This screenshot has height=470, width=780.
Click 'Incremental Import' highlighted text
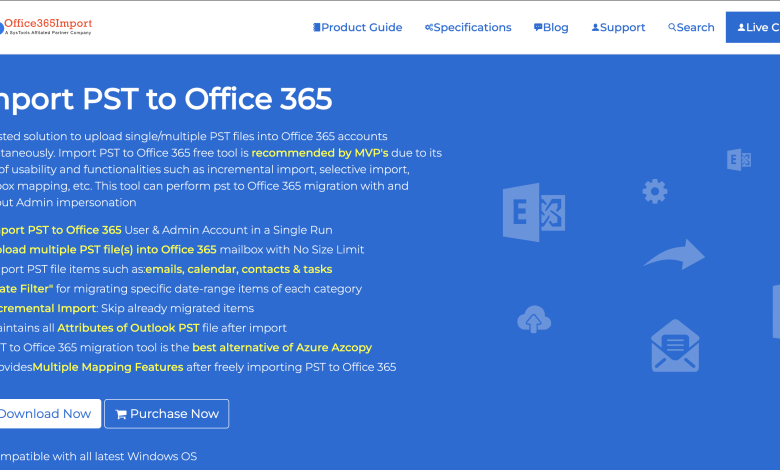point(48,308)
